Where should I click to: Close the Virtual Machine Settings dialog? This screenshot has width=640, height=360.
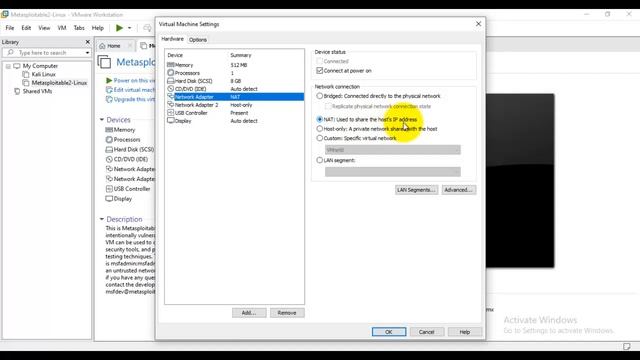point(478,24)
